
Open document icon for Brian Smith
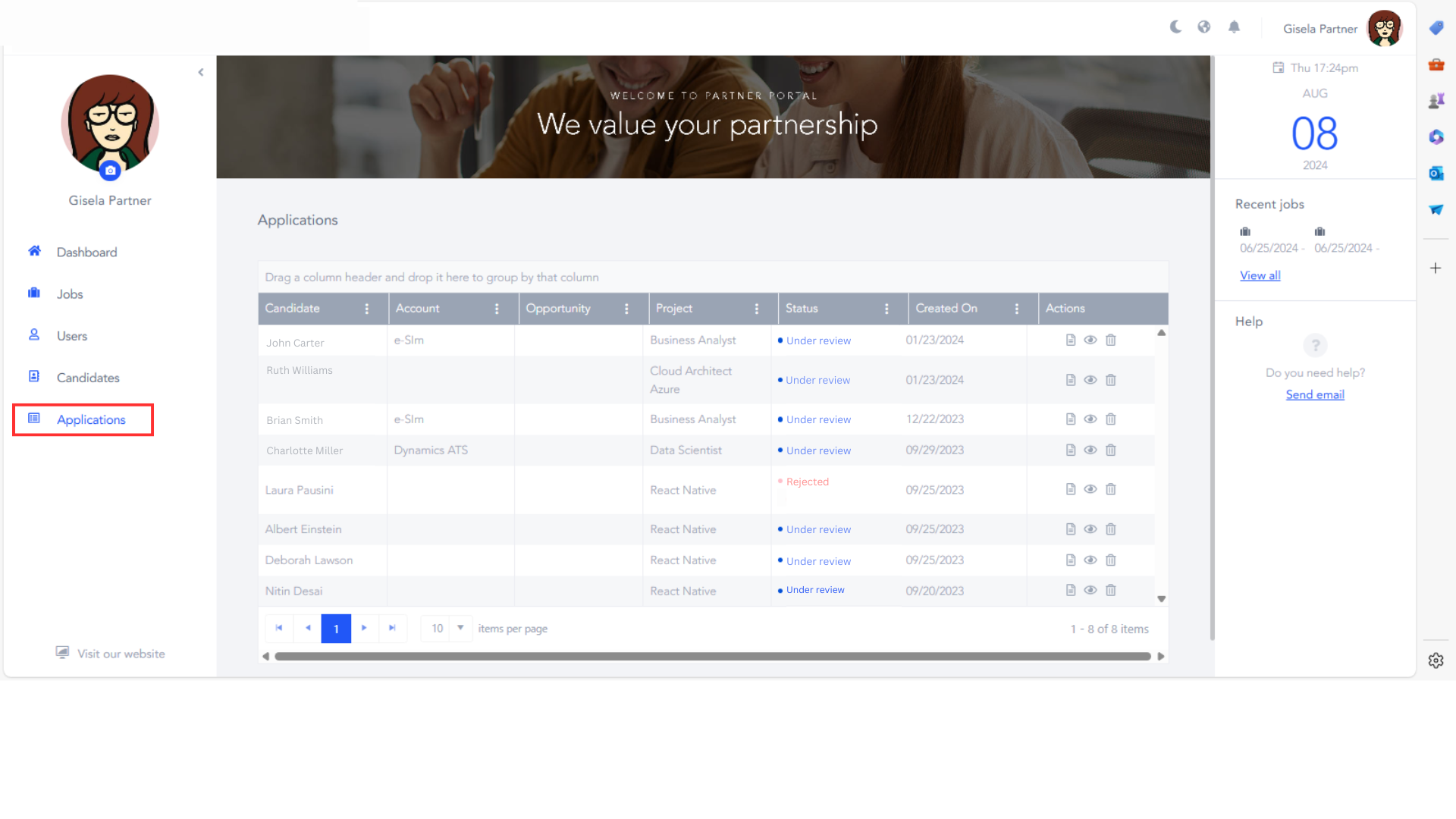point(1071,419)
